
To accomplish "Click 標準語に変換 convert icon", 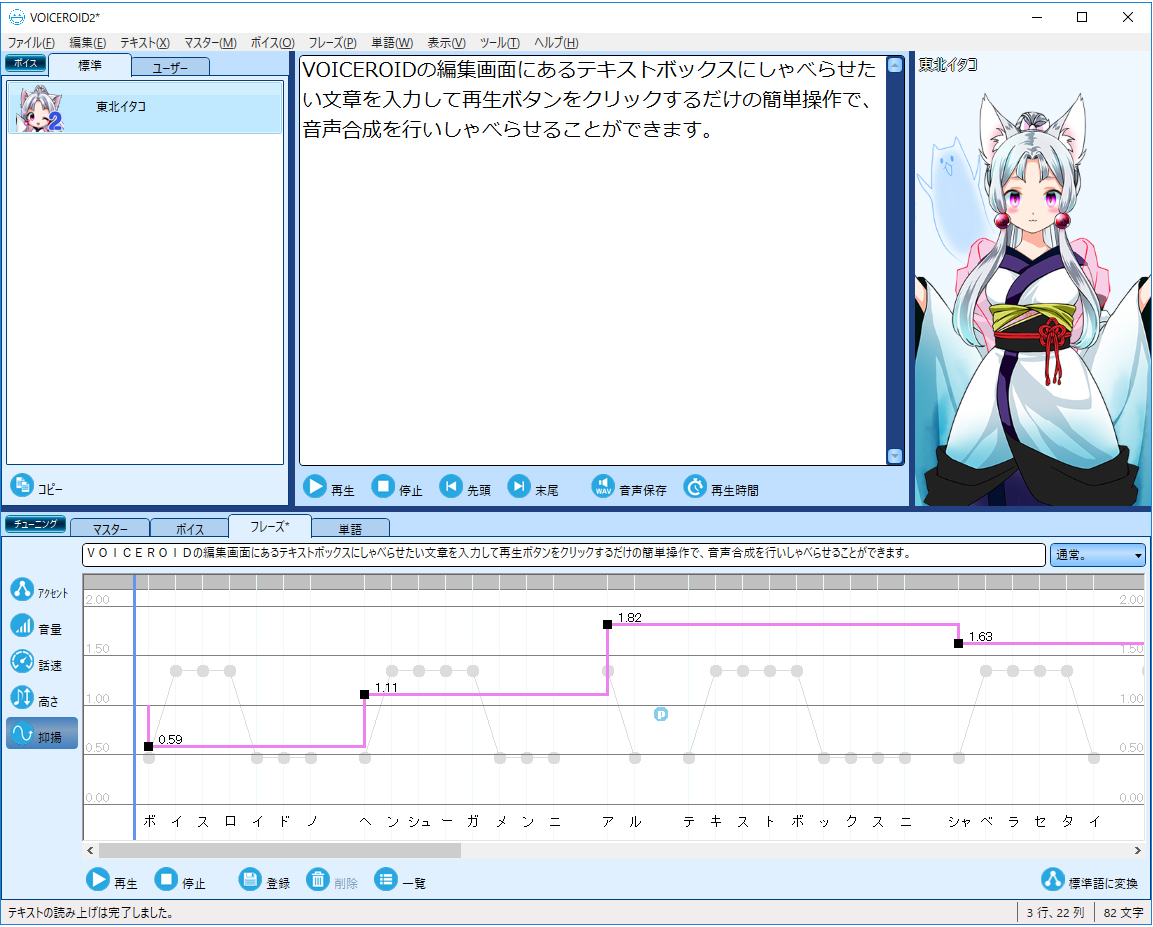I will pos(1052,878).
